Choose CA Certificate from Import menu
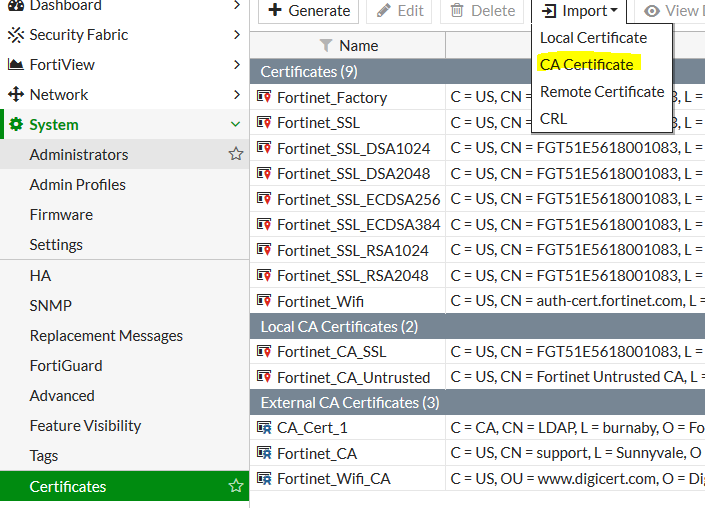The width and height of the screenshot is (705, 508). [586, 65]
